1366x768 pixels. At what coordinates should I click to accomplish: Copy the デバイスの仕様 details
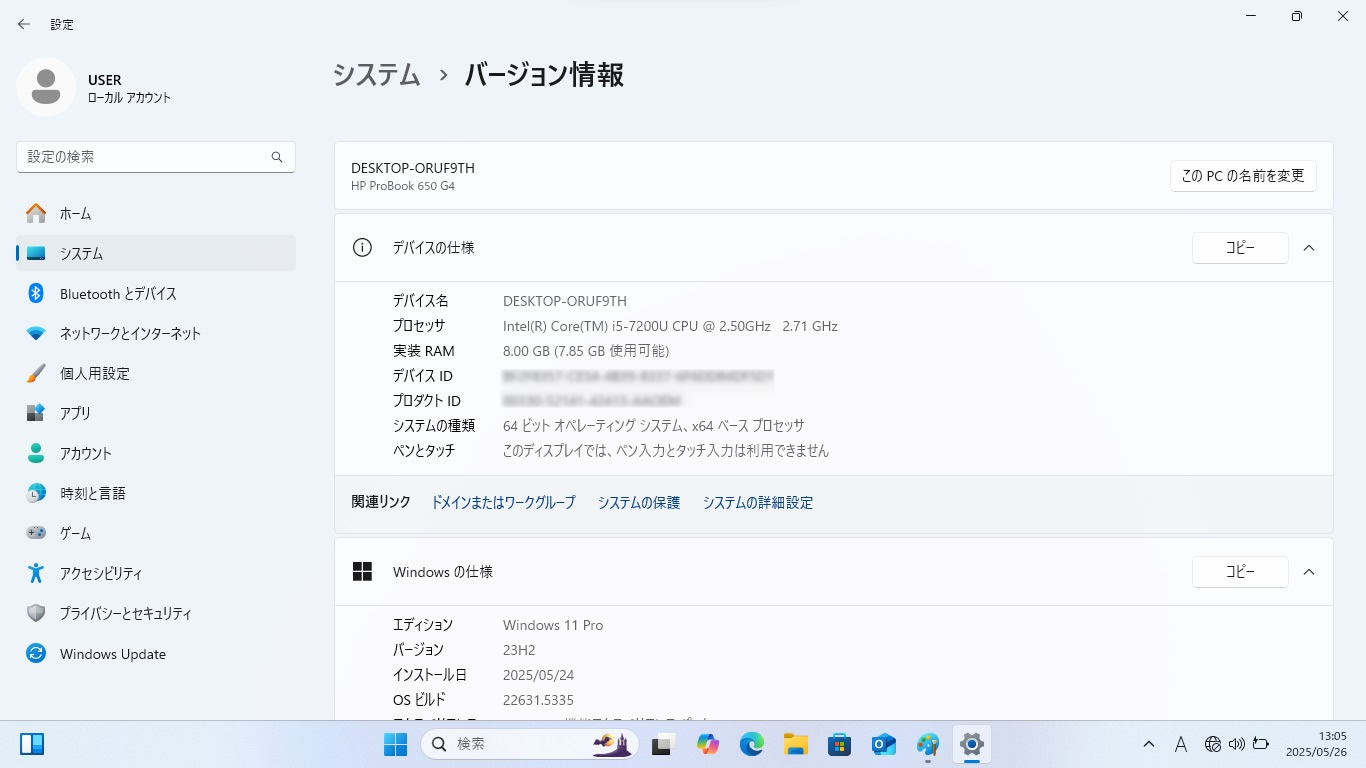[1240, 248]
